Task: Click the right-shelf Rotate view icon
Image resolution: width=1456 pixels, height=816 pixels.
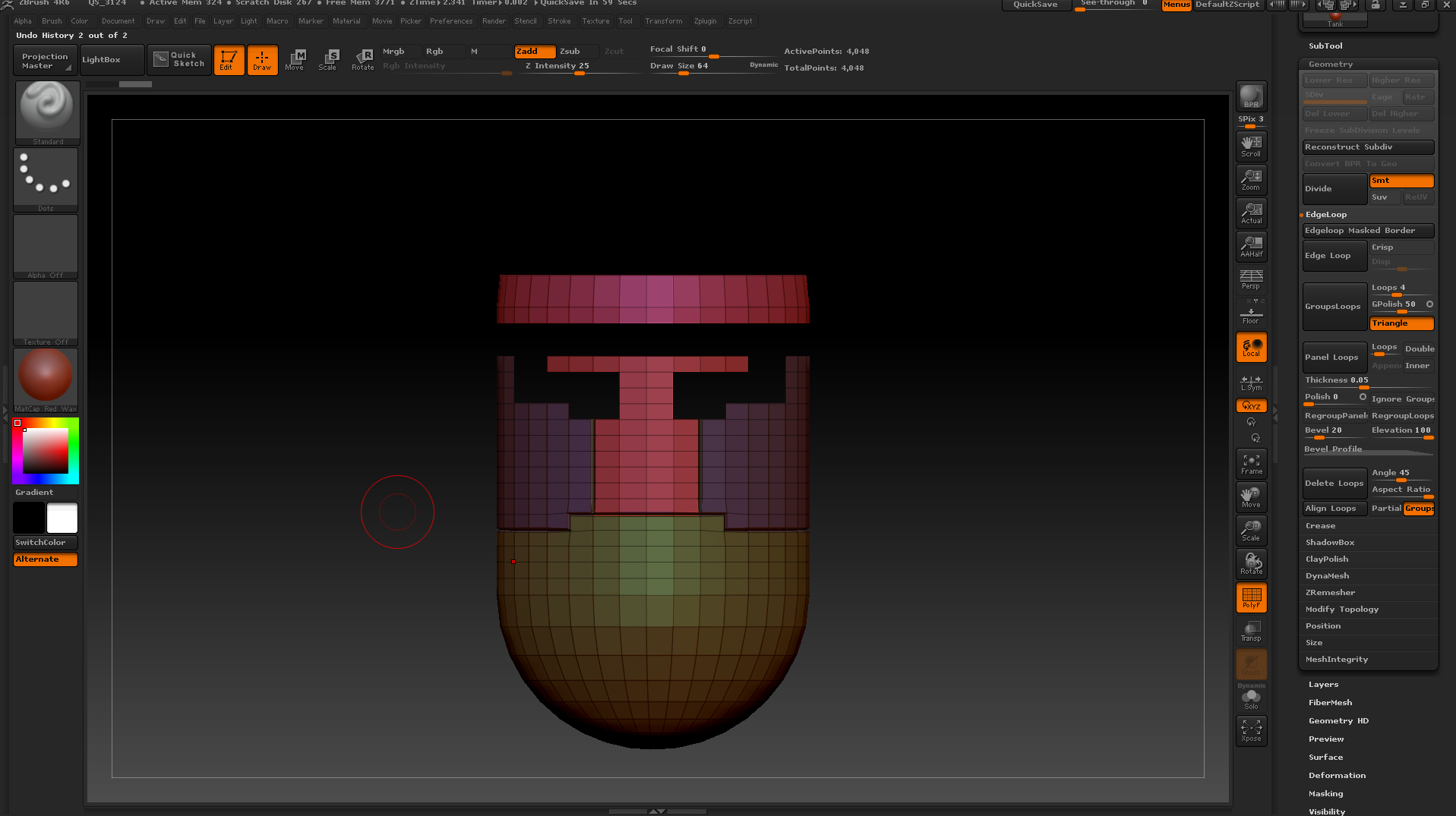Action: coord(1251,564)
